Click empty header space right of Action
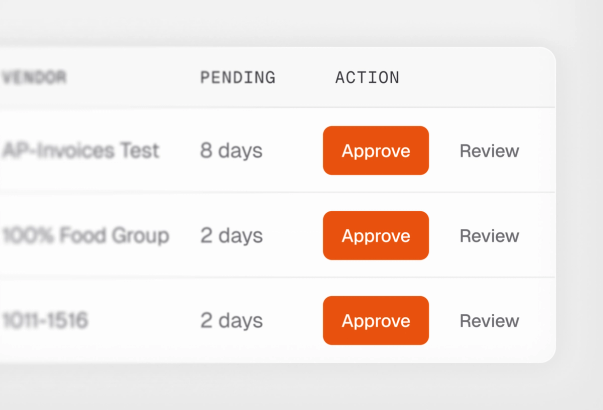This screenshot has height=410, width=603. [480, 77]
